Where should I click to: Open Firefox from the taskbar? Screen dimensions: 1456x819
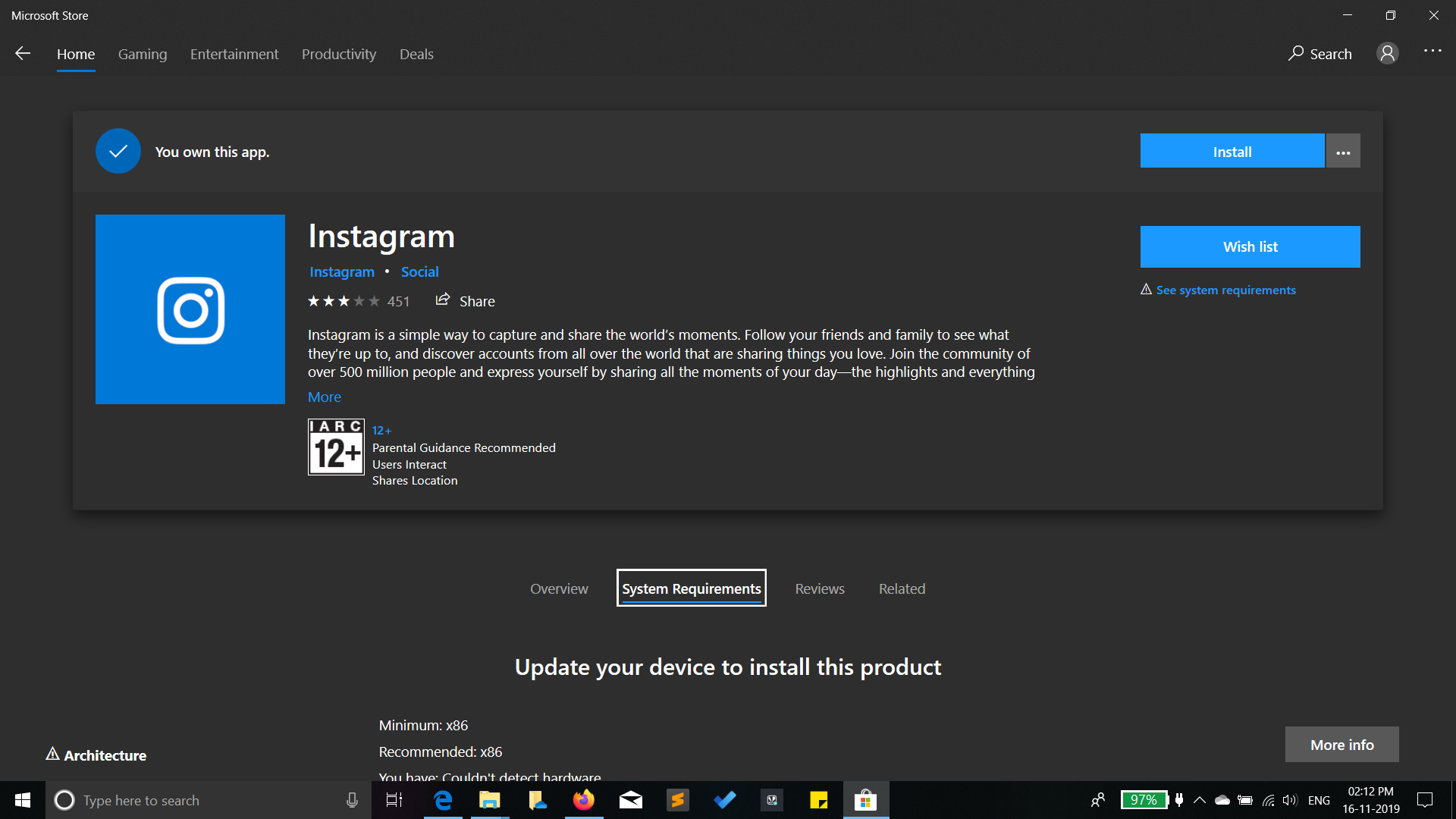click(584, 800)
